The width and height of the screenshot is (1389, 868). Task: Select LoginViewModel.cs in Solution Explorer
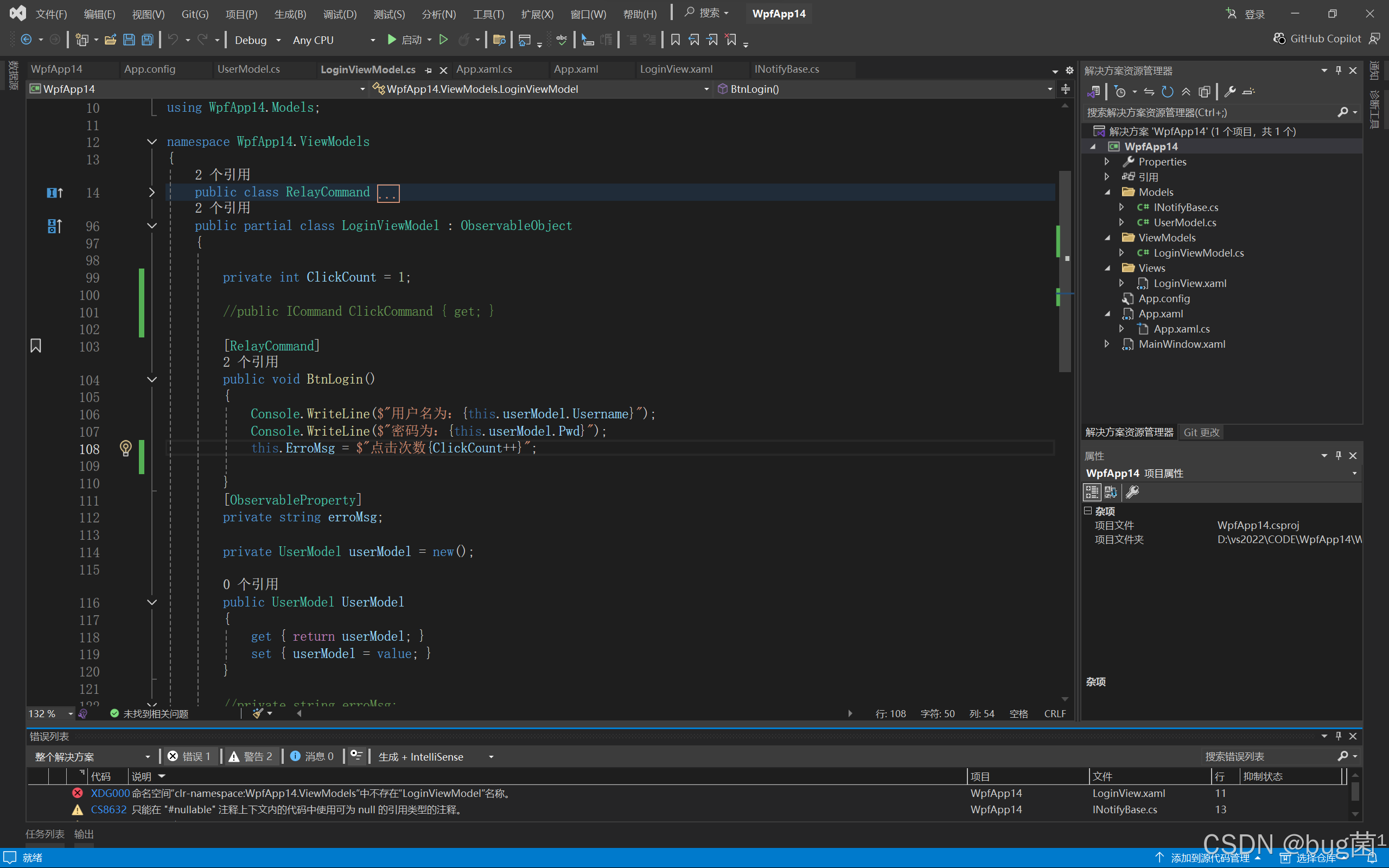click(1199, 253)
